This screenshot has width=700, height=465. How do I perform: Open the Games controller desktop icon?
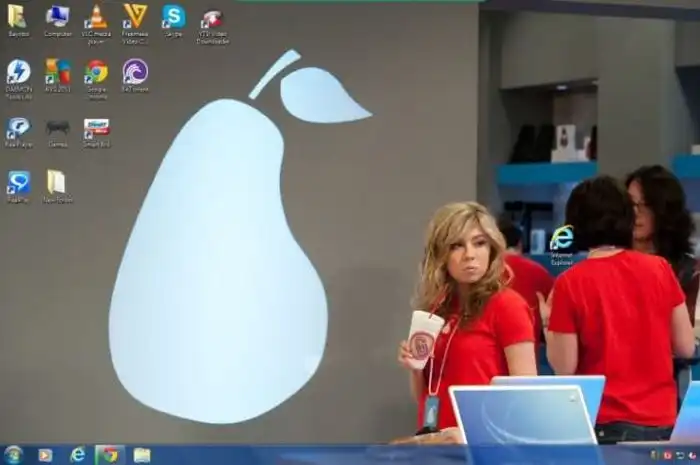point(57,128)
